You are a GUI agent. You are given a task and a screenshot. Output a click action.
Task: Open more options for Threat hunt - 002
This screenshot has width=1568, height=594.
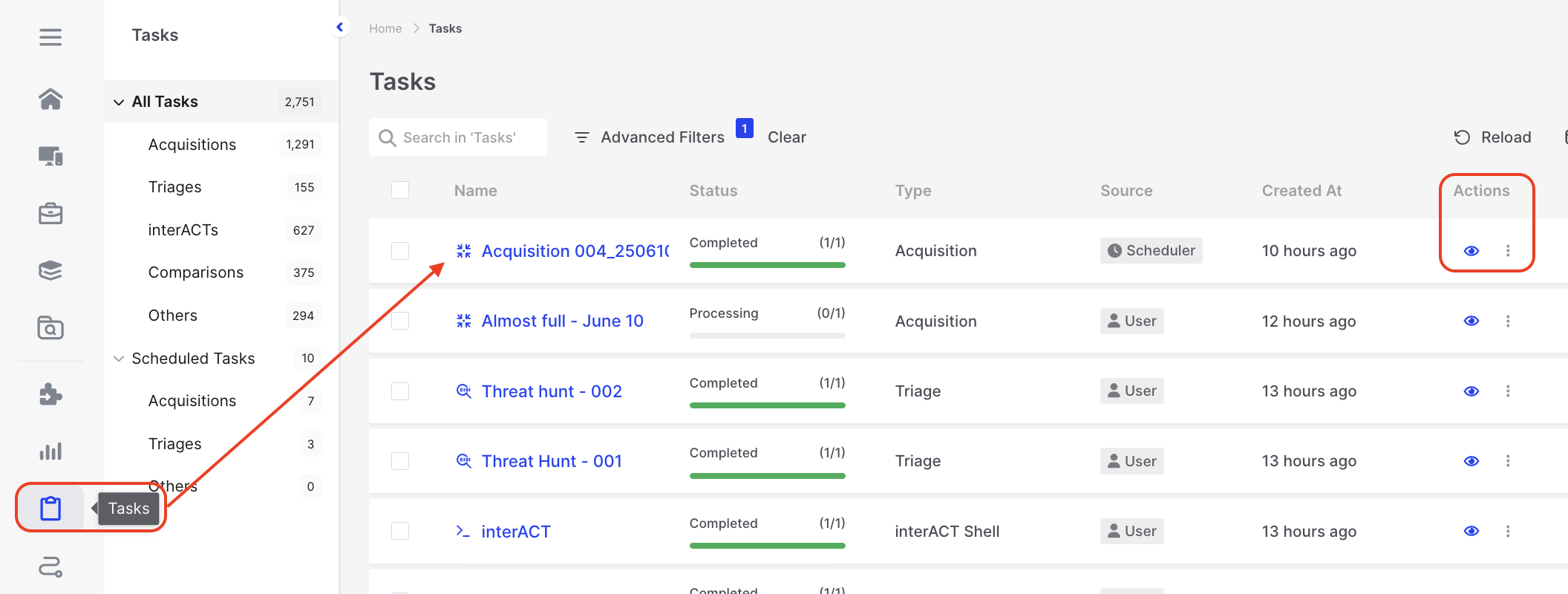pyautogui.click(x=1508, y=391)
